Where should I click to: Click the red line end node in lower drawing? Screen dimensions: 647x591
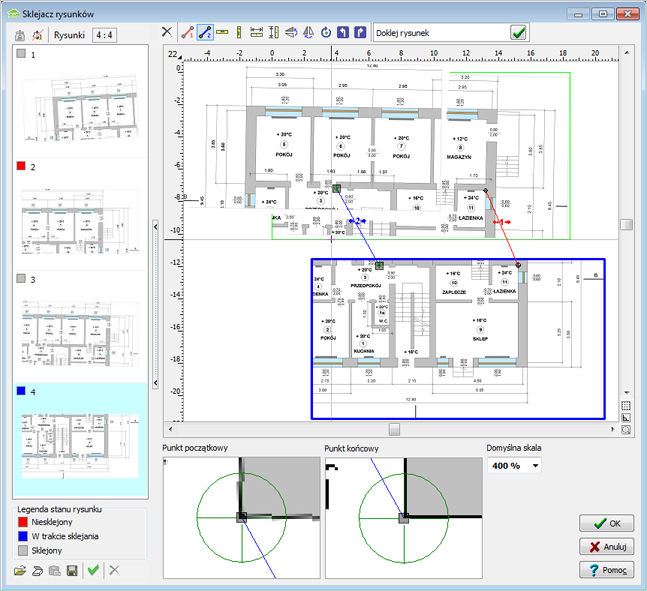click(x=518, y=265)
